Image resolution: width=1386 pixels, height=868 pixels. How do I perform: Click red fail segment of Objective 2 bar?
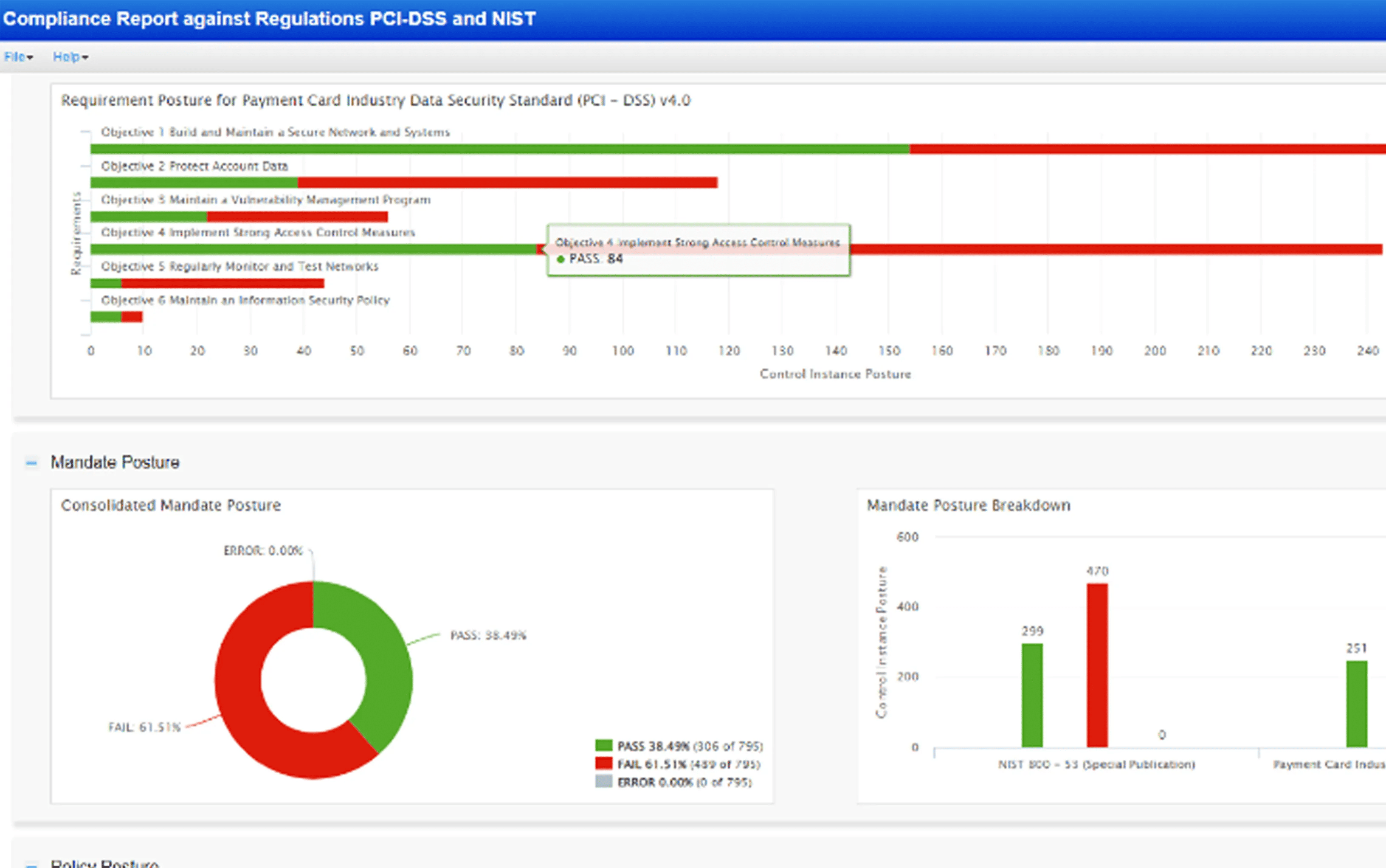pyautogui.click(x=507, y=183)
